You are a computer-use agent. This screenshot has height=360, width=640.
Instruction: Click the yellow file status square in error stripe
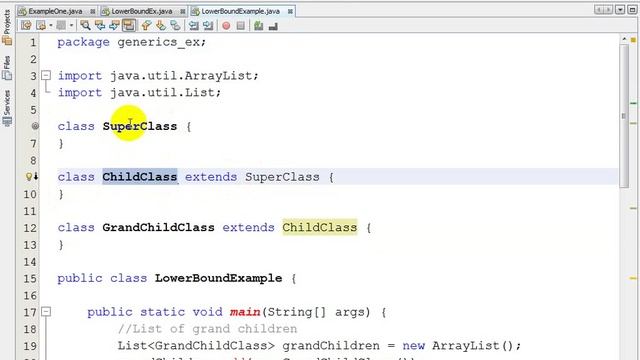tap(633, 40)
